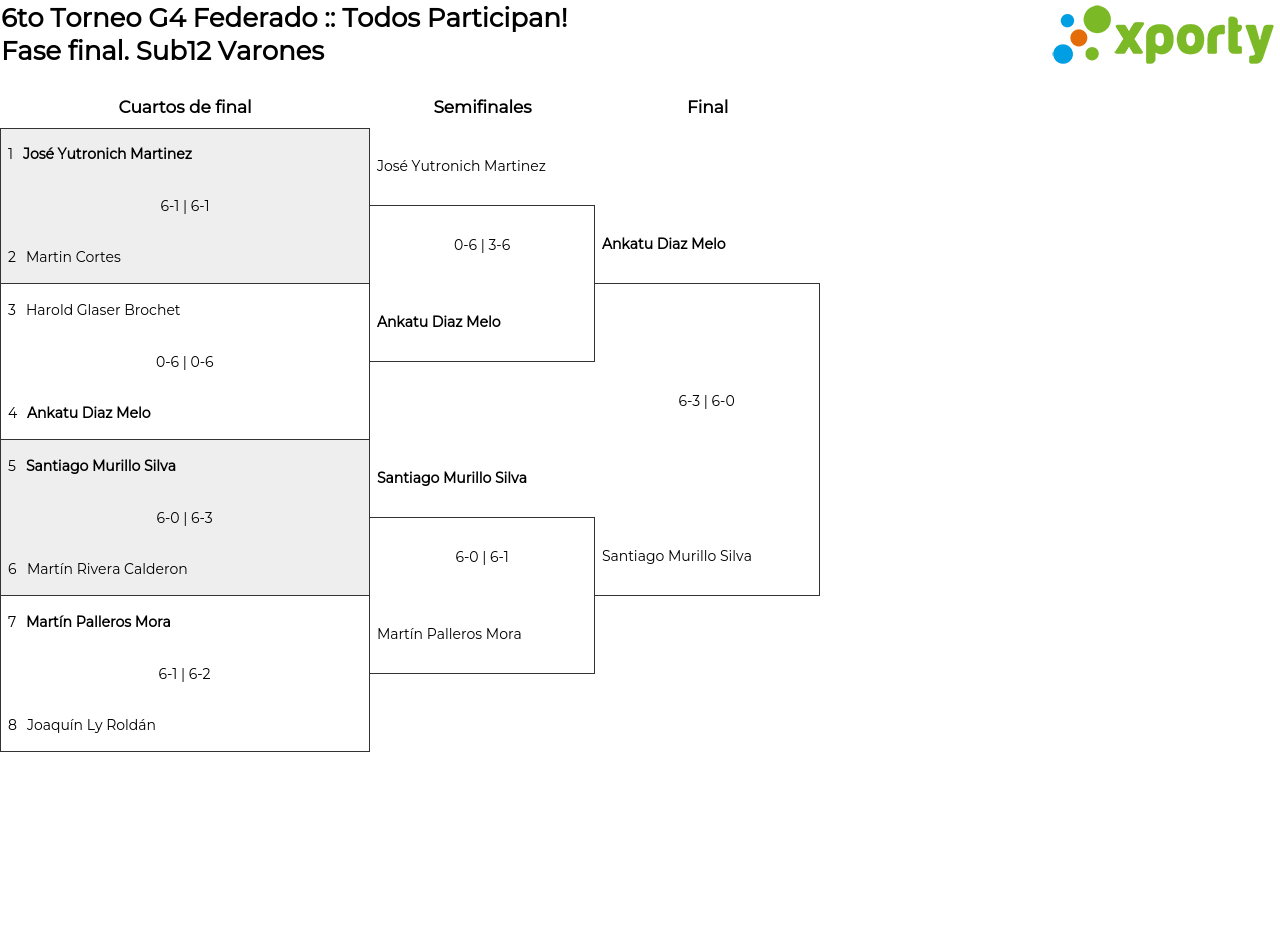
Task: Click on Harold Glaser Brochet
Action: (x=103, y=310)
